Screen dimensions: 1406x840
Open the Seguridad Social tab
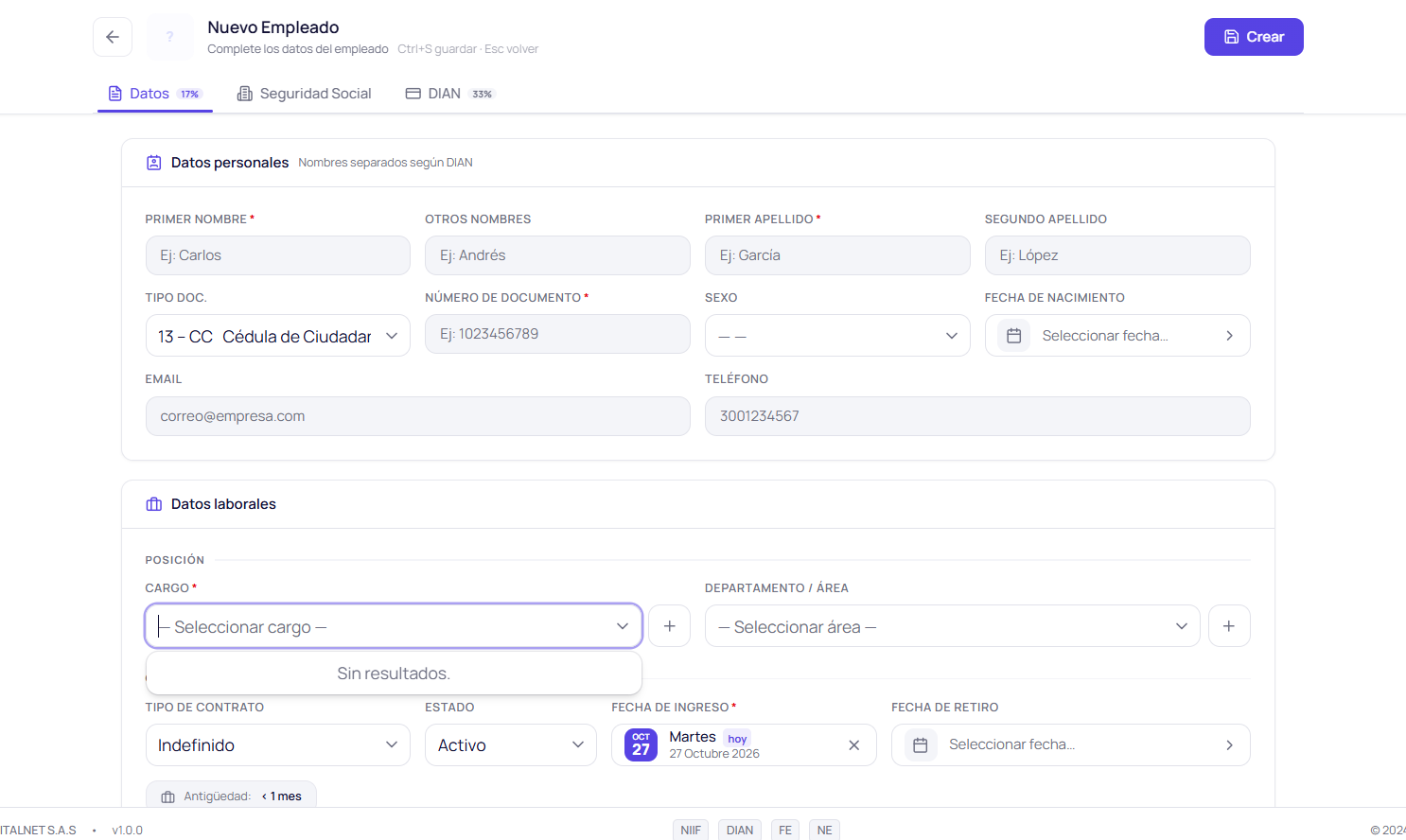(304, 94)
